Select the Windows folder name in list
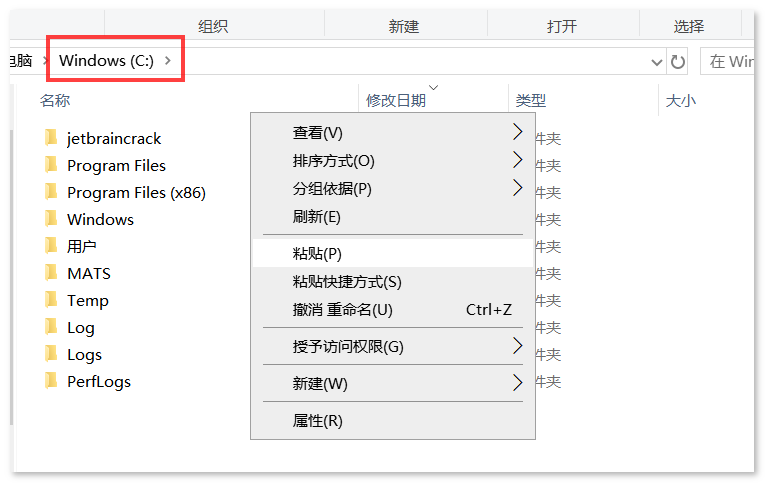Screen dimensions: 765x483 [x=101, y=220]
